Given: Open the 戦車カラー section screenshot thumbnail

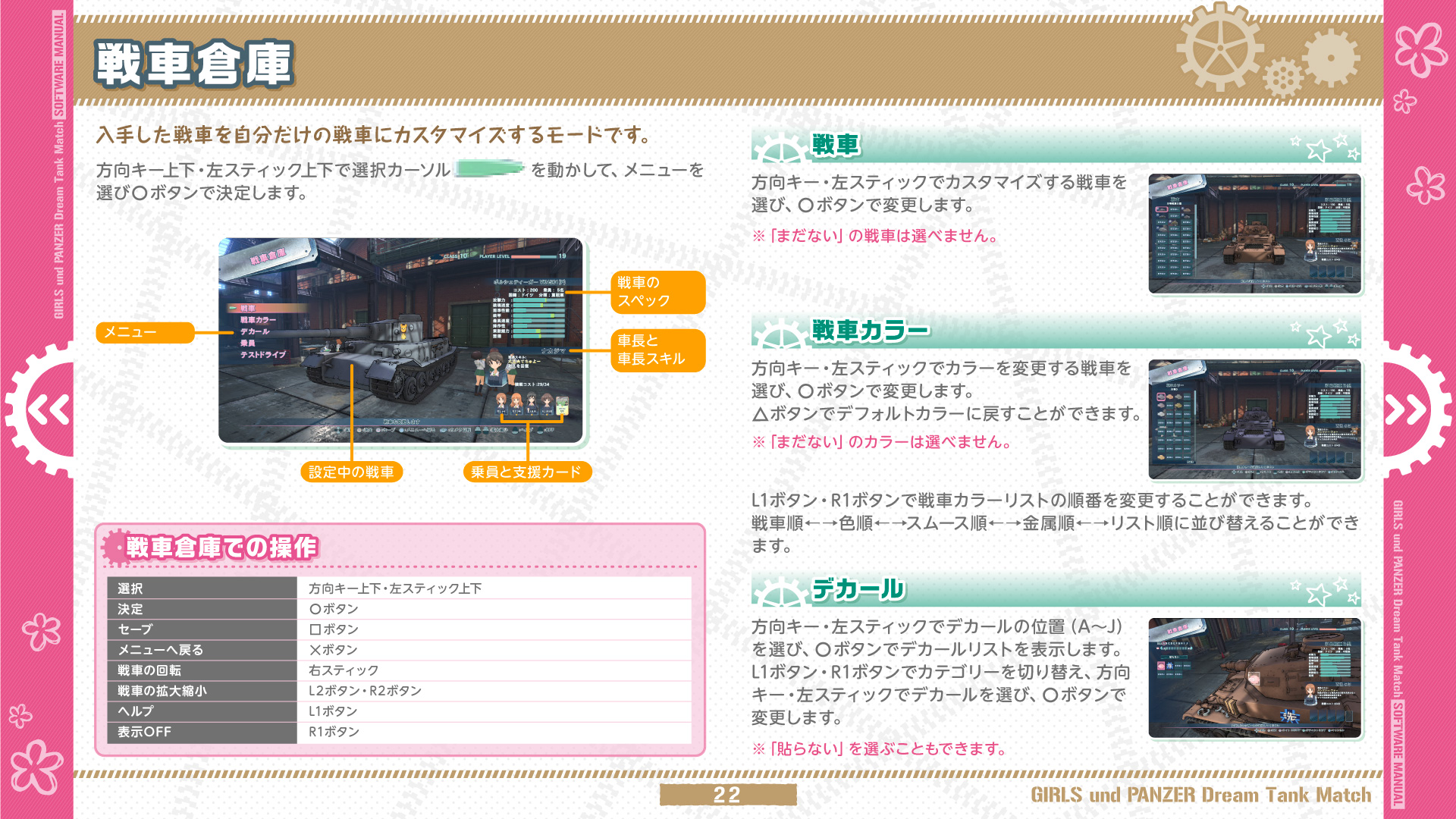Looking at the screenshot, I should click(1255, 419).
